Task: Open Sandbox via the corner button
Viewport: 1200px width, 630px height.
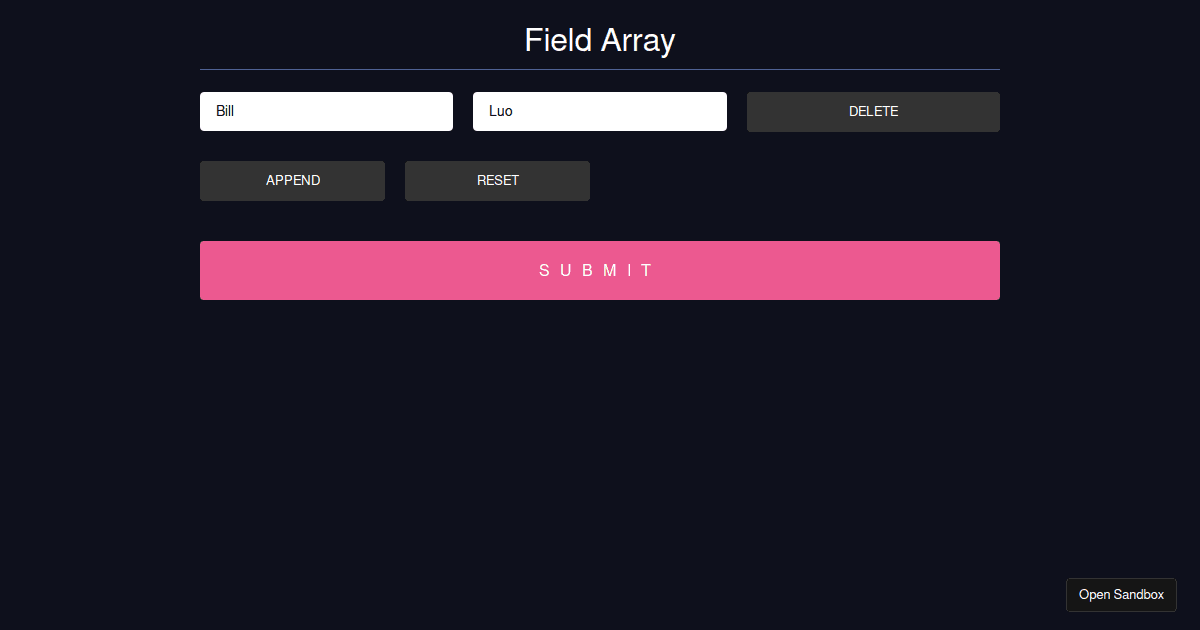Action: pyautogui.click(x=1121, y=594)
